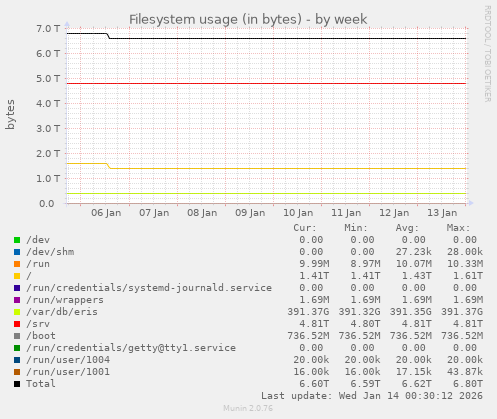Select the /run/credentials/systemd-journald.service label
This screenshot has width=497, height=419.
149,288
